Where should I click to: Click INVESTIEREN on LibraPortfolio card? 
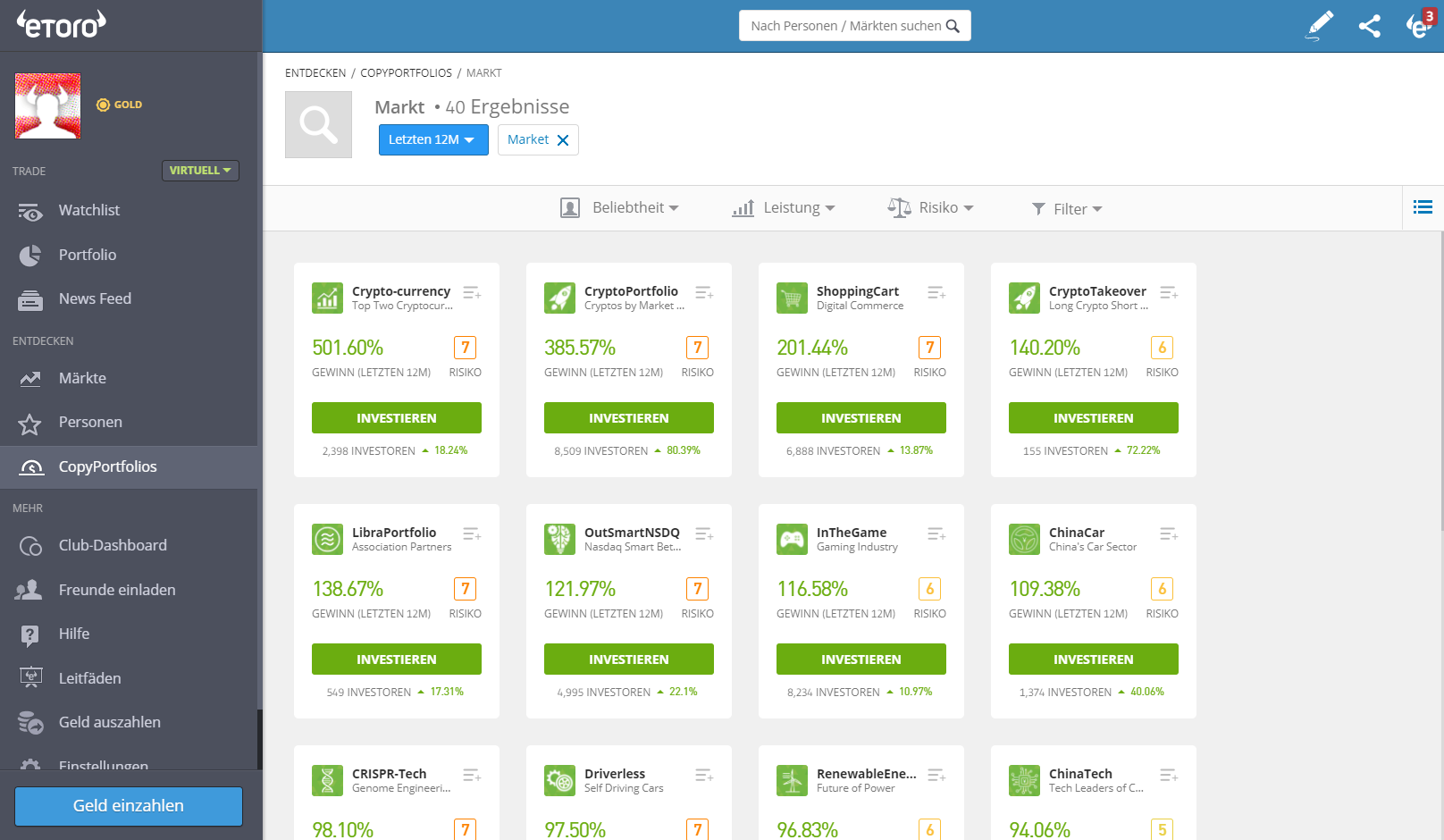[397, 659]
